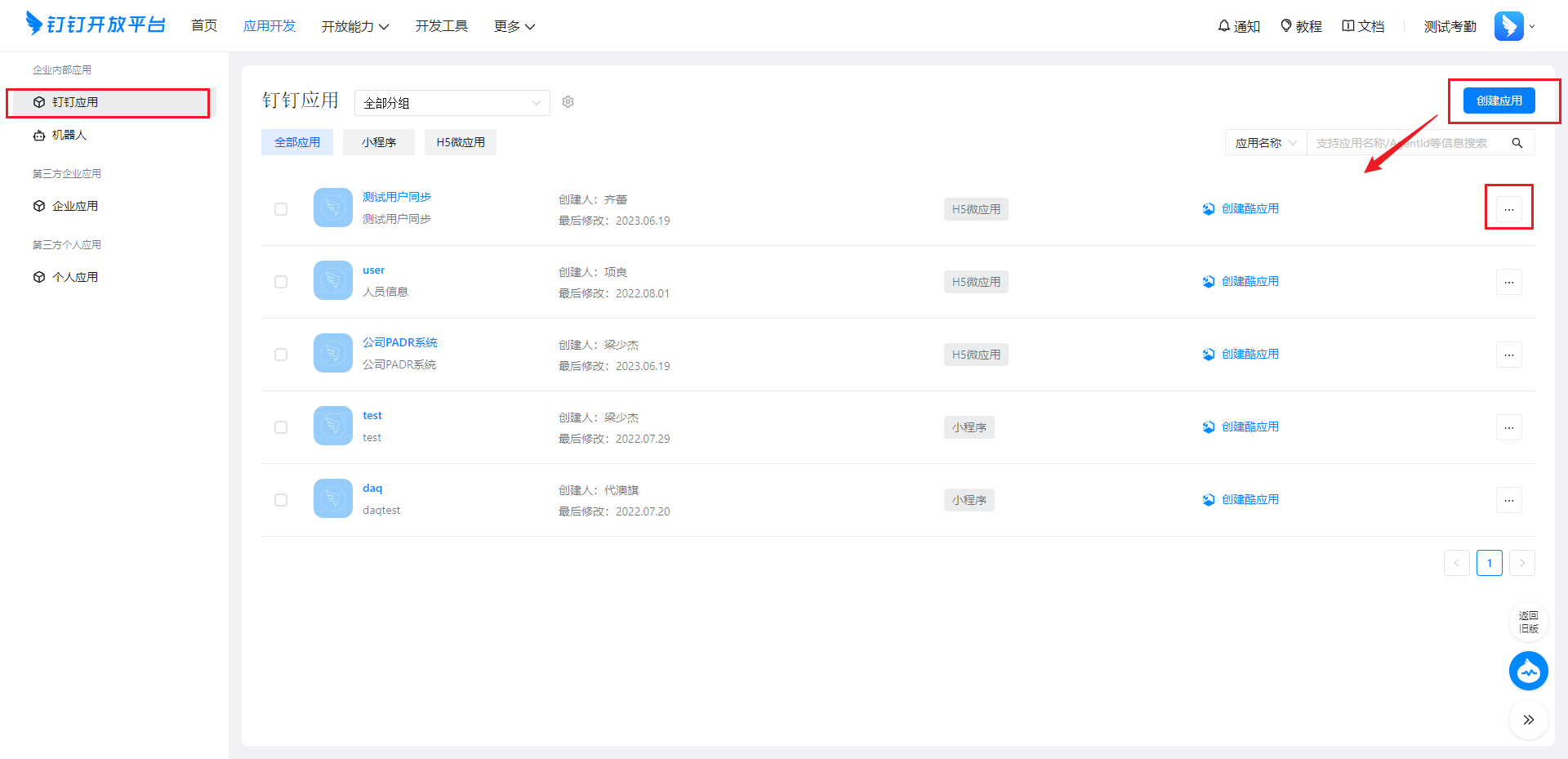
Task: Open more options for test row
Action: 1509,427
